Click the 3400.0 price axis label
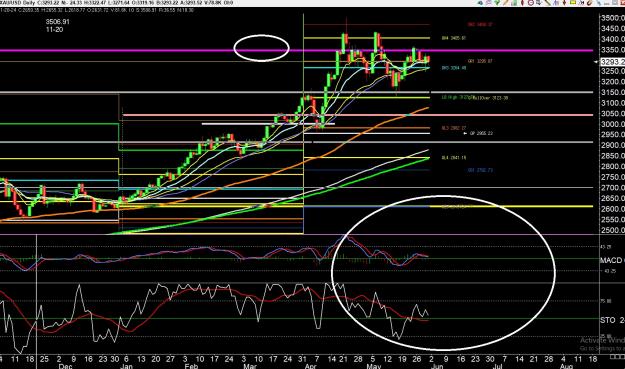The image size is (625, 369). point(613,39)
